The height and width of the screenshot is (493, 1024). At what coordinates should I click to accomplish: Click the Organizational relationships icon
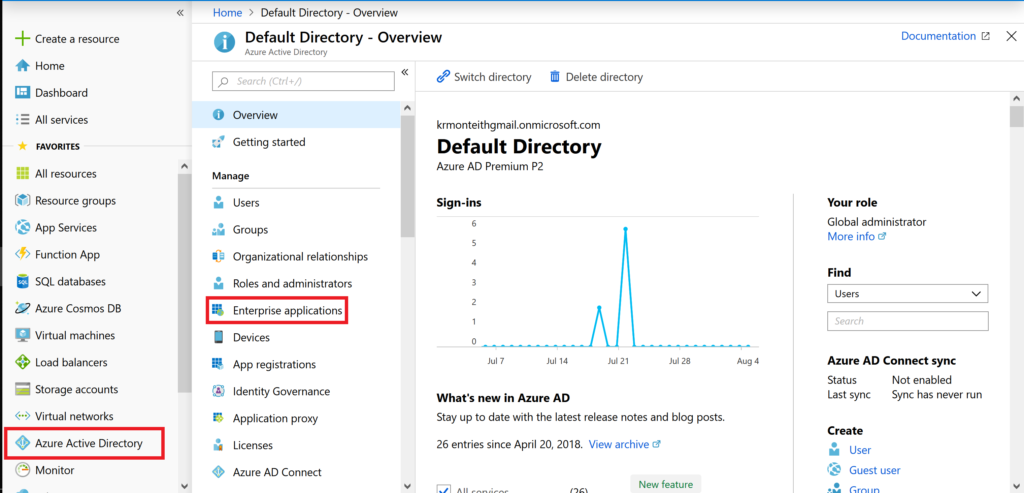coord(219,257)
